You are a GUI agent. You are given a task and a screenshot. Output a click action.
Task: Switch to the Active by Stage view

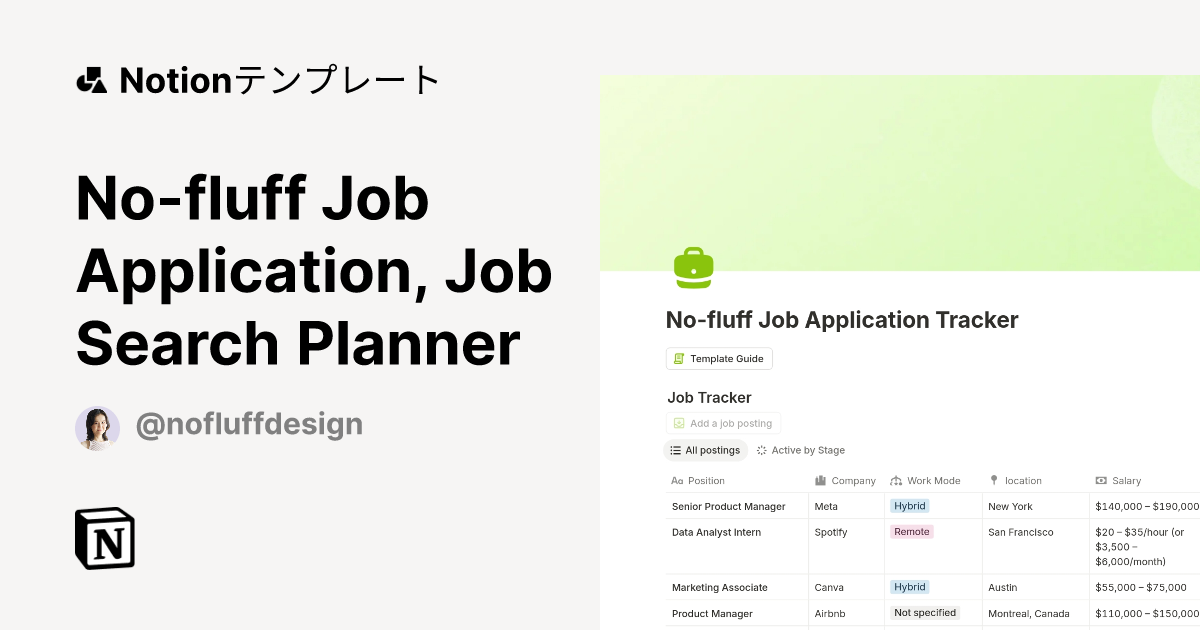click(805, 450)
